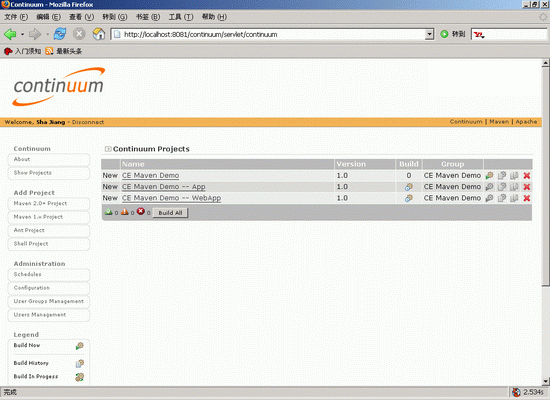This screenshot has width=550, height=400.
Task: Open User Groups Management
Action: click(49, 301)
